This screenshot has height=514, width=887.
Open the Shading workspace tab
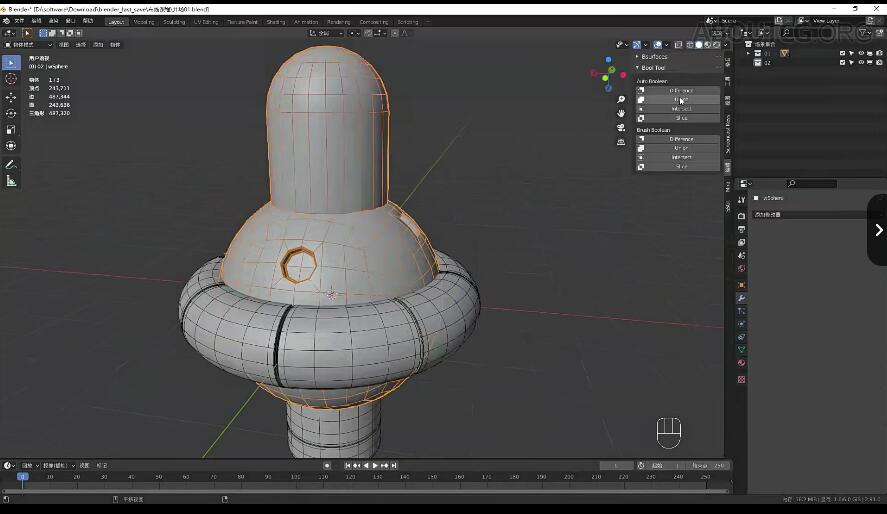tap(275, 21)
